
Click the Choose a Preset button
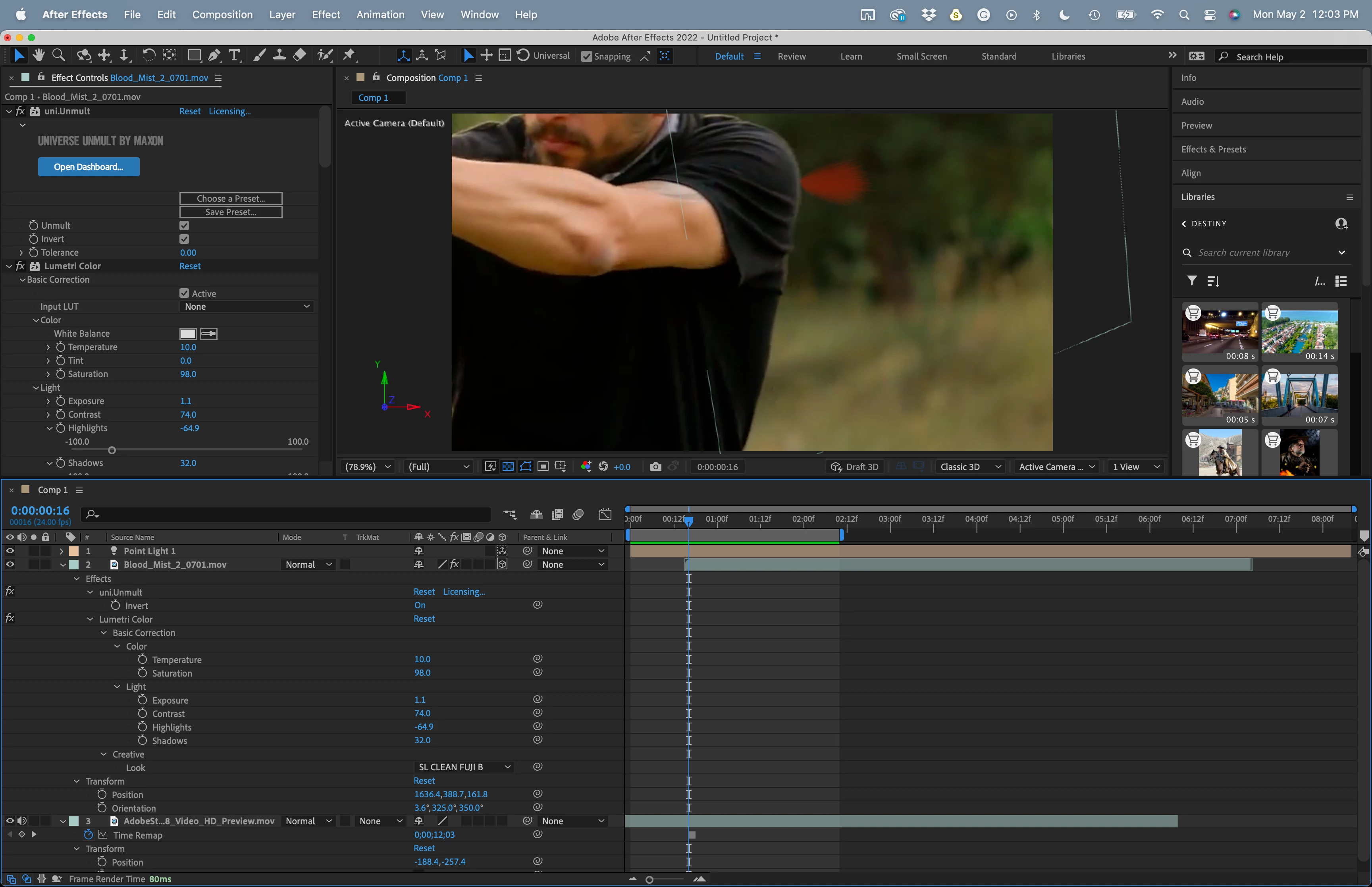230,198
